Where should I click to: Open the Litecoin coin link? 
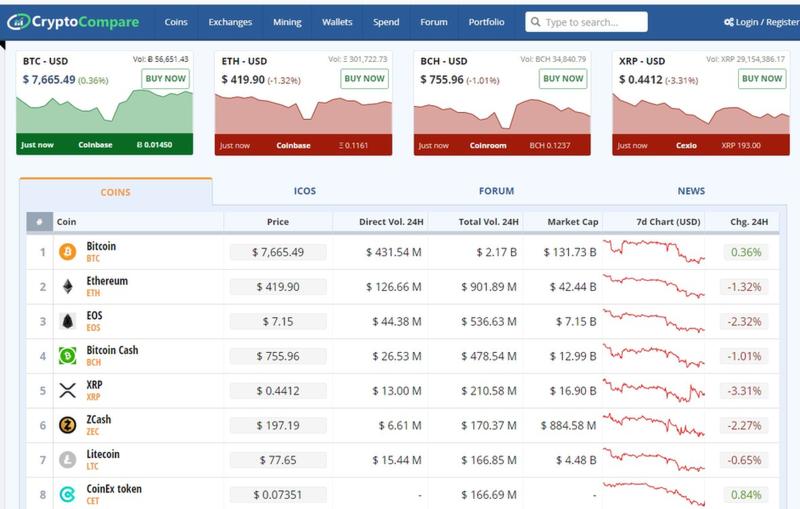pos(103,454)
